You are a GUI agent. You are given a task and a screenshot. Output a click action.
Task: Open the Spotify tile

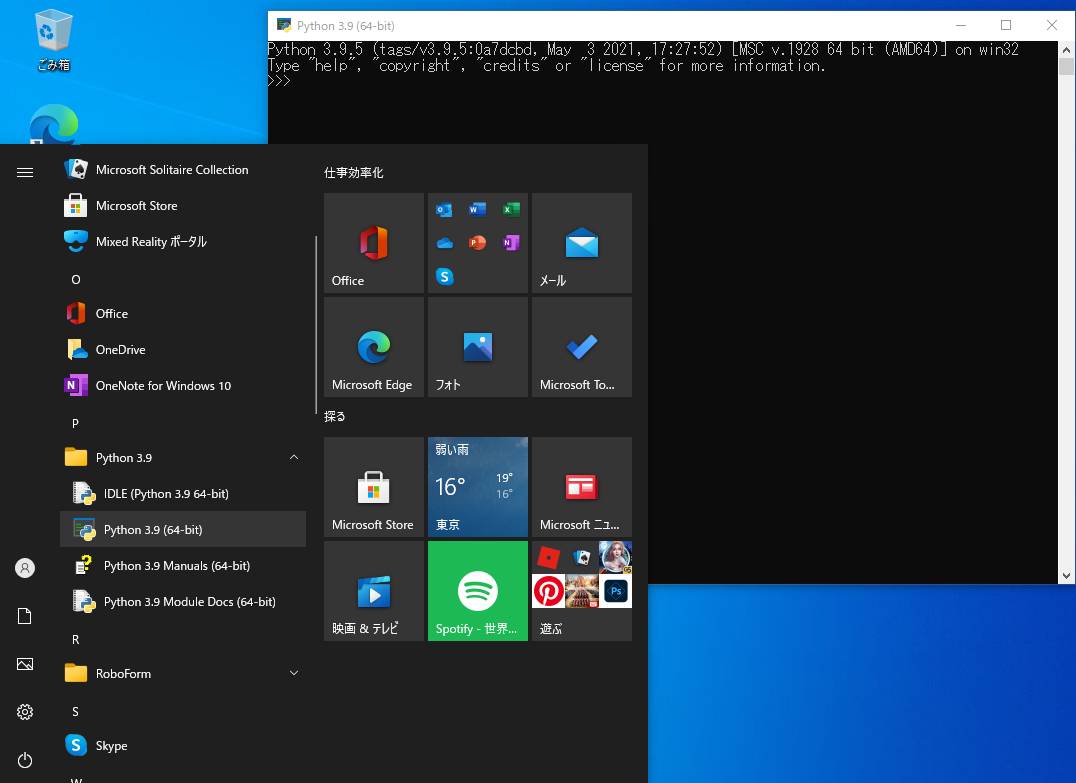coord(477,591)
